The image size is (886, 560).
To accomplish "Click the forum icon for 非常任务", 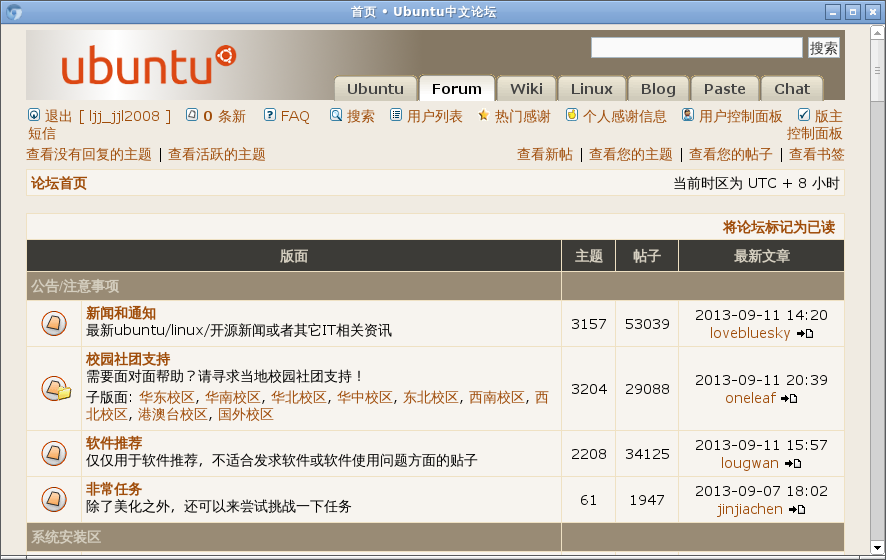I will (54, 500).
